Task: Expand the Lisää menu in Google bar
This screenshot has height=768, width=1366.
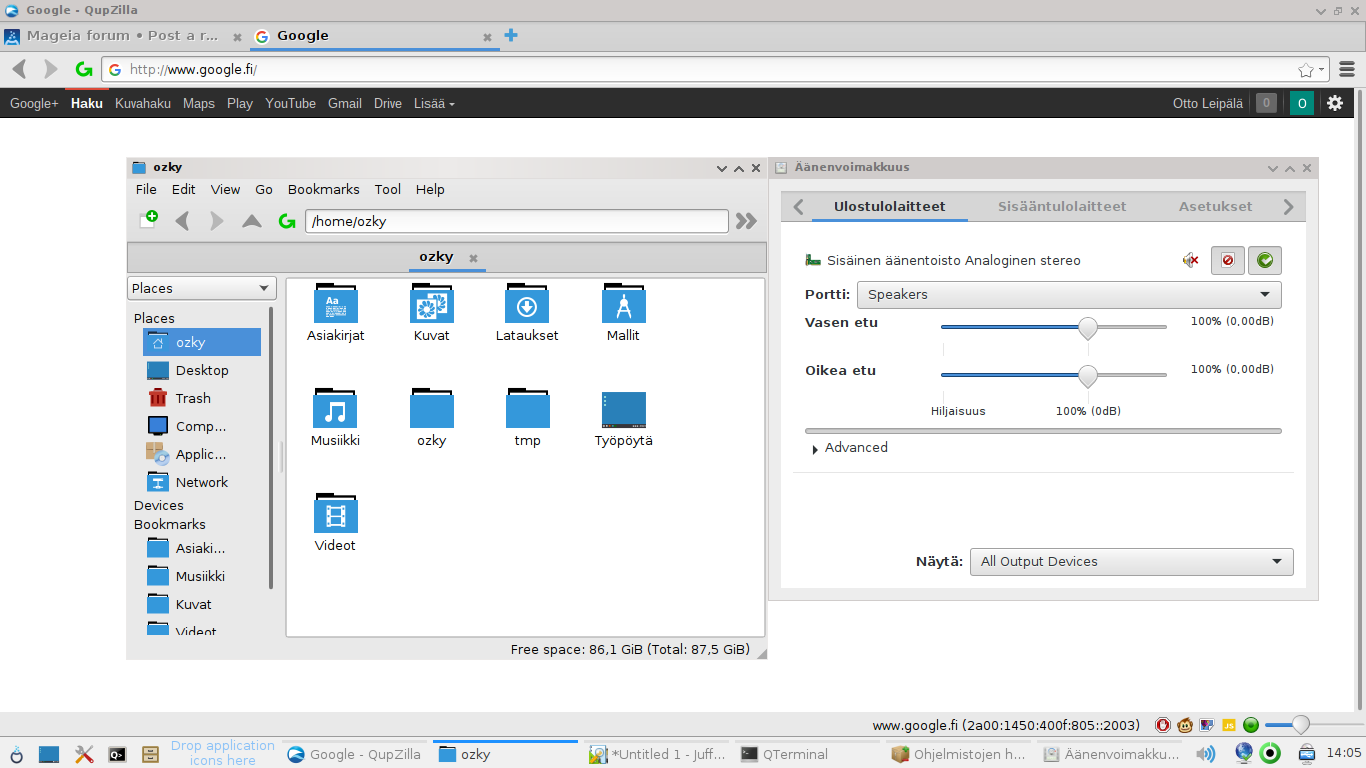Action: (434, 103)
